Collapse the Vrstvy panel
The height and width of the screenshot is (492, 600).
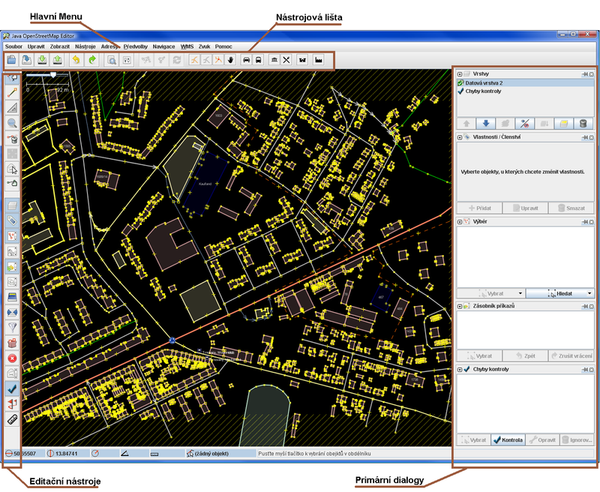(x=460, y=74)
